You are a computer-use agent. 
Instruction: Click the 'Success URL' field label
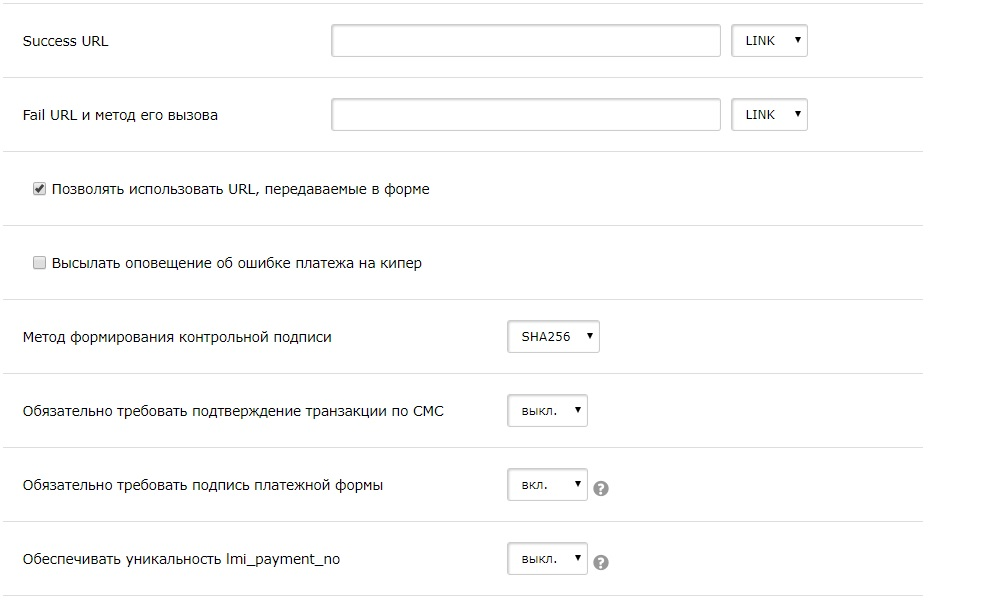click(65, 41)
